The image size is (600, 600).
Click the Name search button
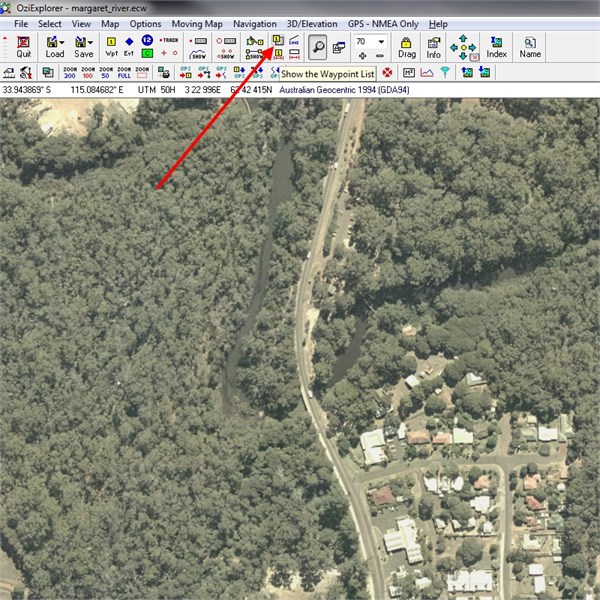(530, 47)
